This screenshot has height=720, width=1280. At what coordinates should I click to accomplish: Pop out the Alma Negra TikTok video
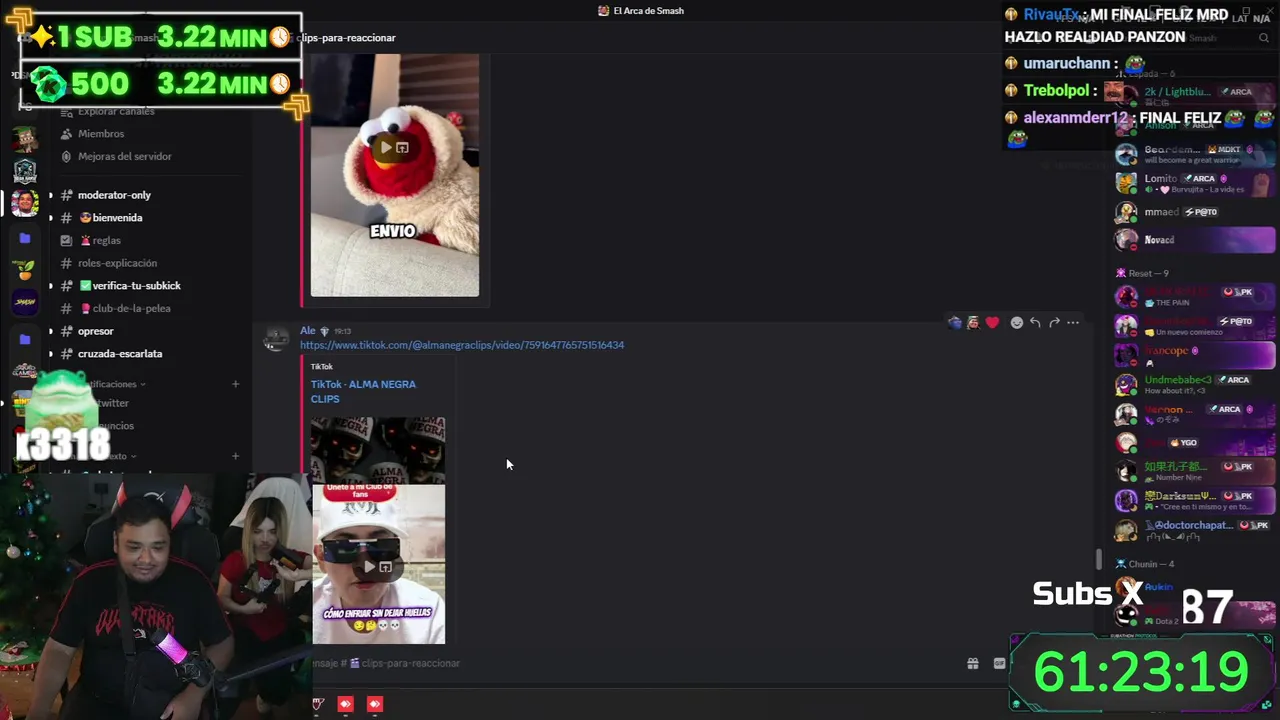tap(385, 567)
